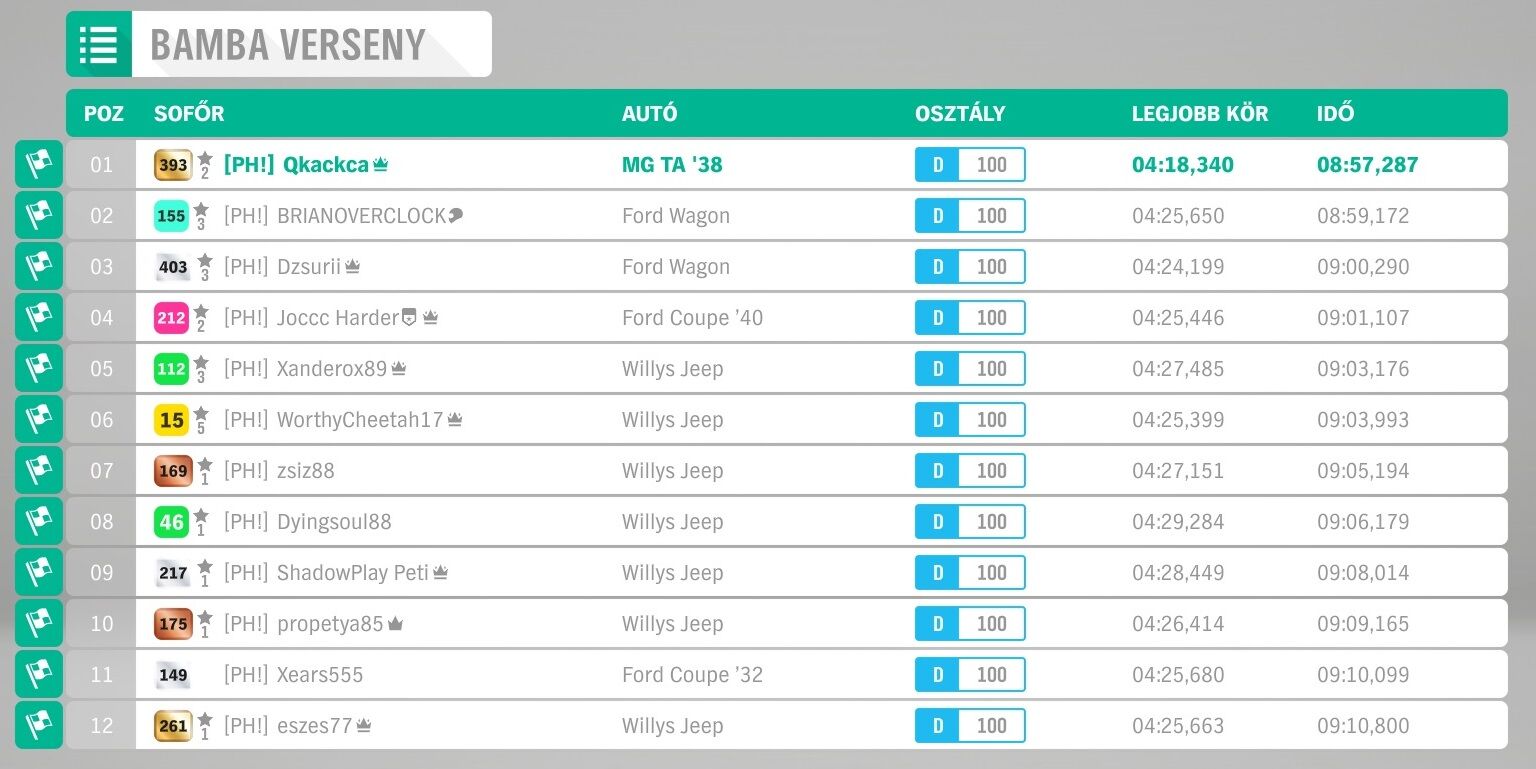Click total time 08:57,287
This screenshot has height=769, width=1536.
click(1368, 165)
